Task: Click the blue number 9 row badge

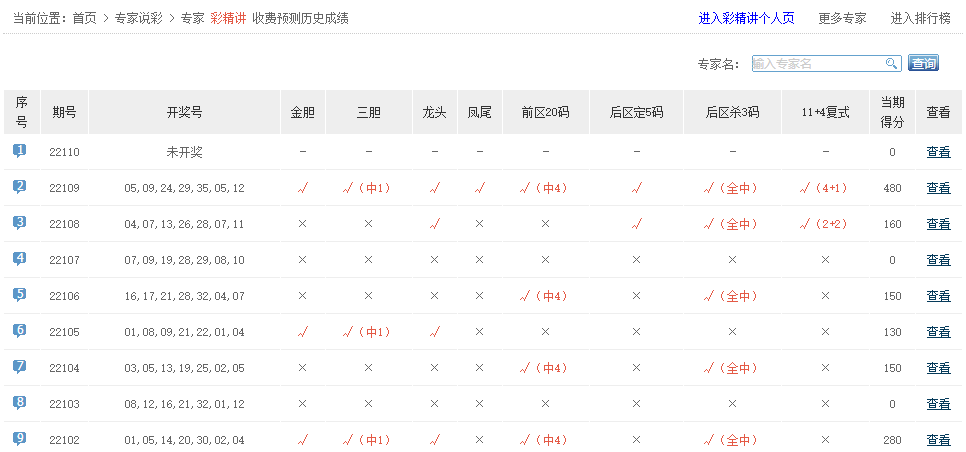Action: point(20,439)
